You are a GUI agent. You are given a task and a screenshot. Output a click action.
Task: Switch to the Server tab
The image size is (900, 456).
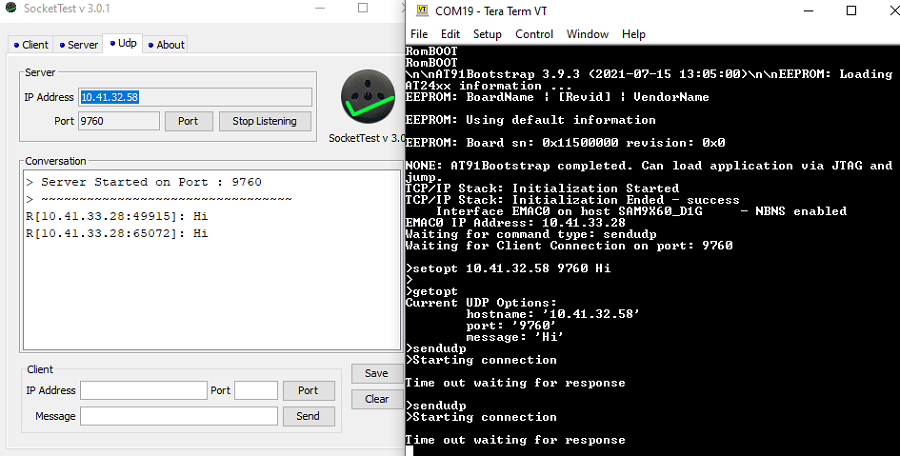[x=78, y=45]
